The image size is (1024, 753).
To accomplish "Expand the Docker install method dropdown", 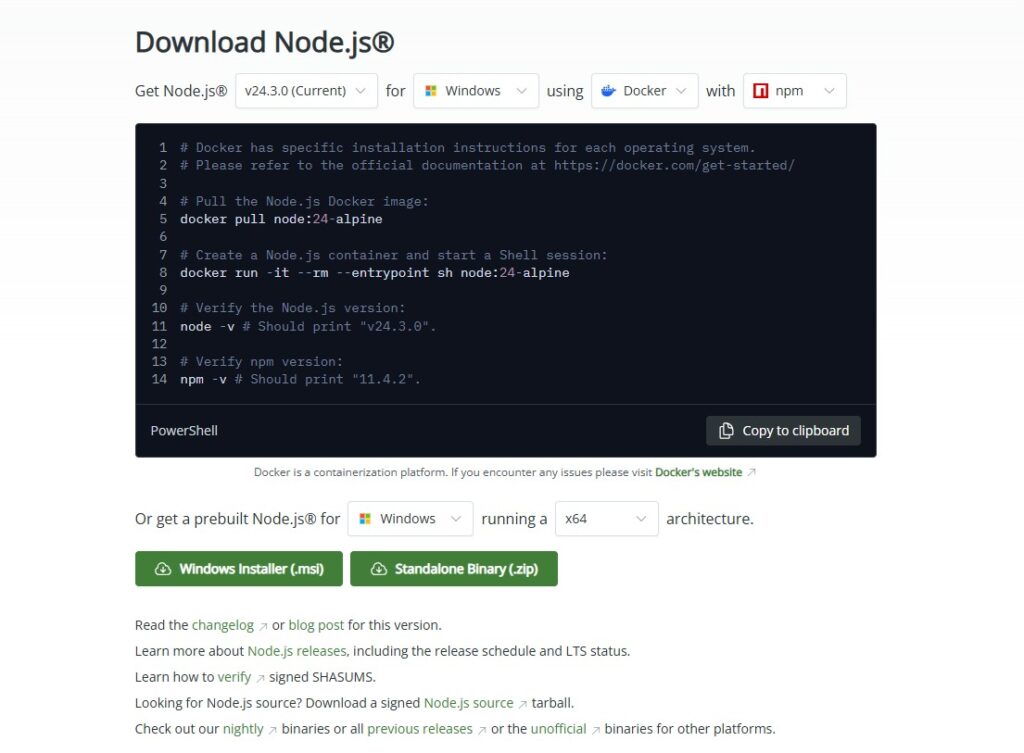I will 644,91.
